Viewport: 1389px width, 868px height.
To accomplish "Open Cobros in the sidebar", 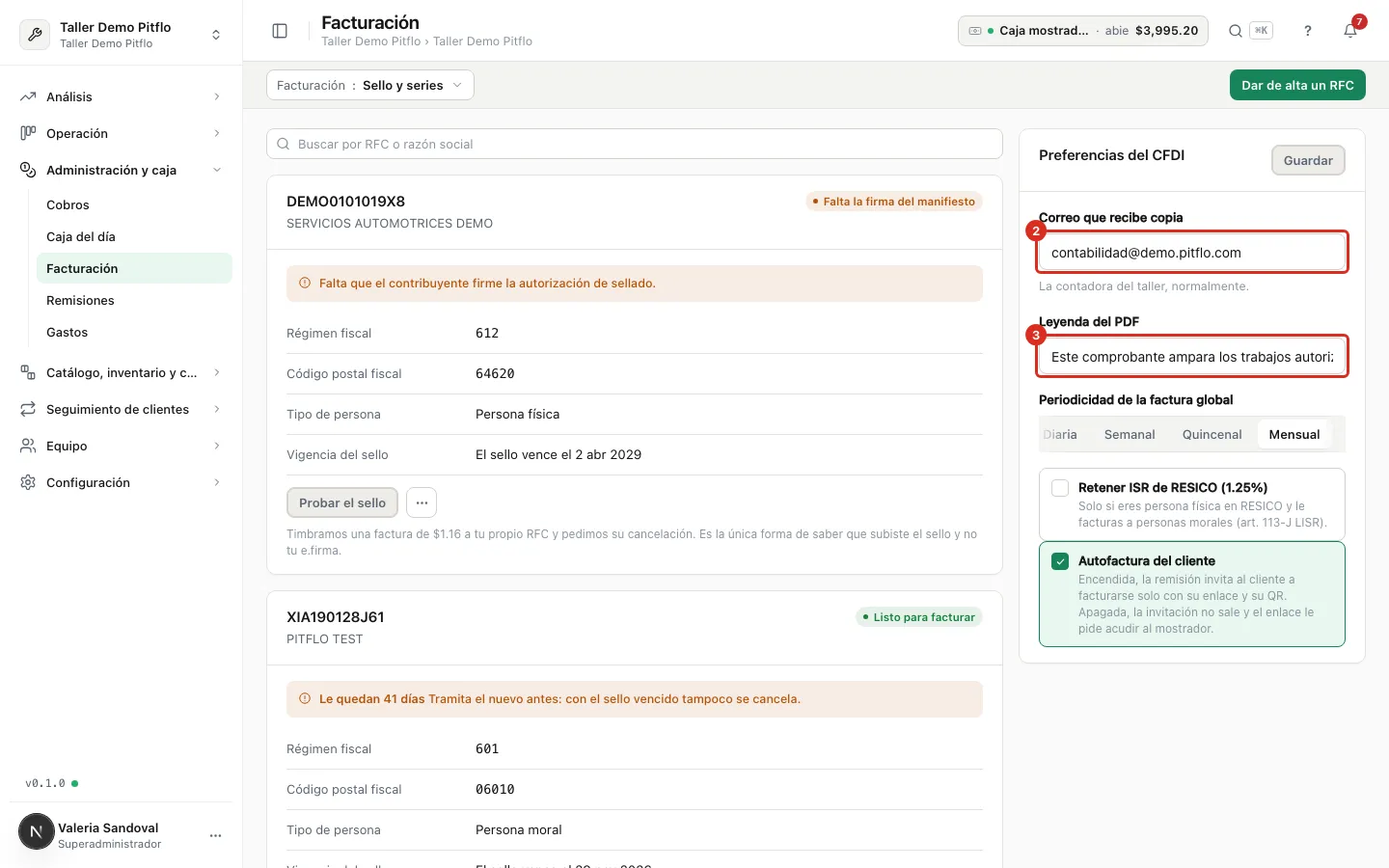I will click(x=134, y=204).
